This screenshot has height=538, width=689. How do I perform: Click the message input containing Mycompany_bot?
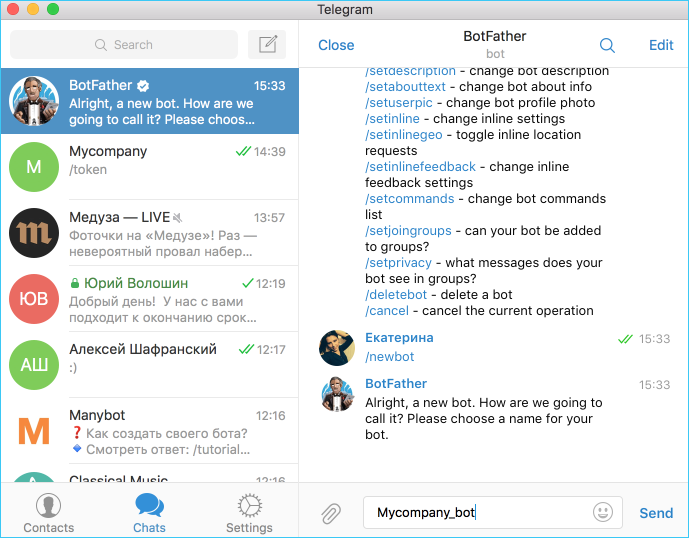[493, 513]
